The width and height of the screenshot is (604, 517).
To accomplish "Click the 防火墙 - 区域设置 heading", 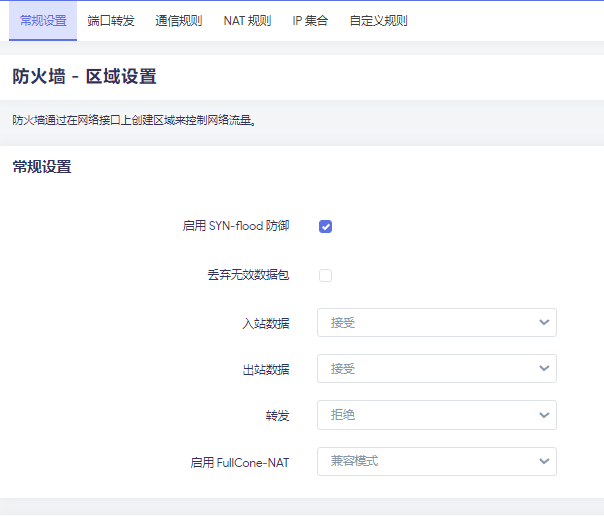I will point(84,76).
